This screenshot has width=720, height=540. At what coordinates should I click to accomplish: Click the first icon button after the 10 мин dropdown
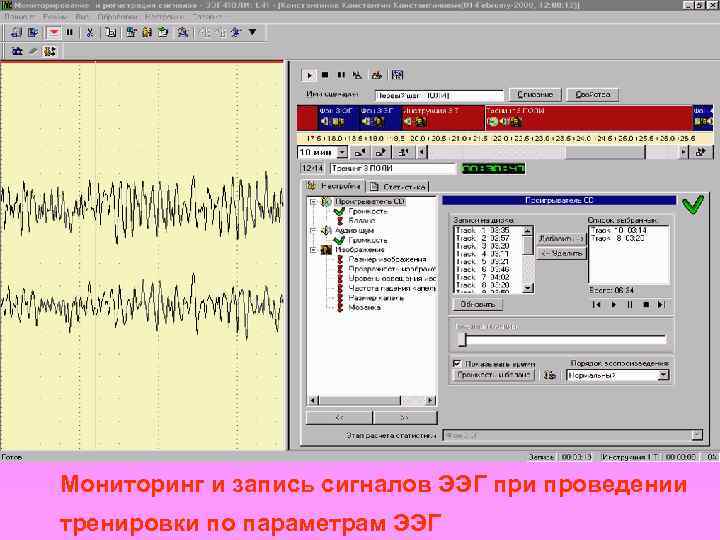360,152
